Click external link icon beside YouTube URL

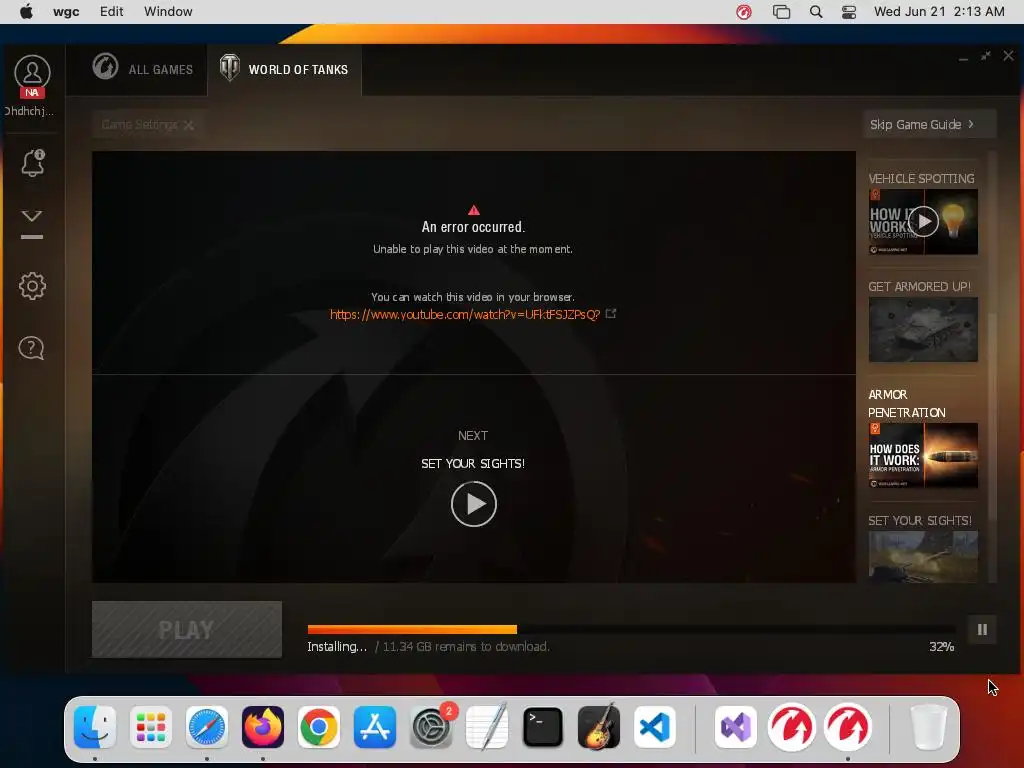pyautogui.click(x=611, y=314)
